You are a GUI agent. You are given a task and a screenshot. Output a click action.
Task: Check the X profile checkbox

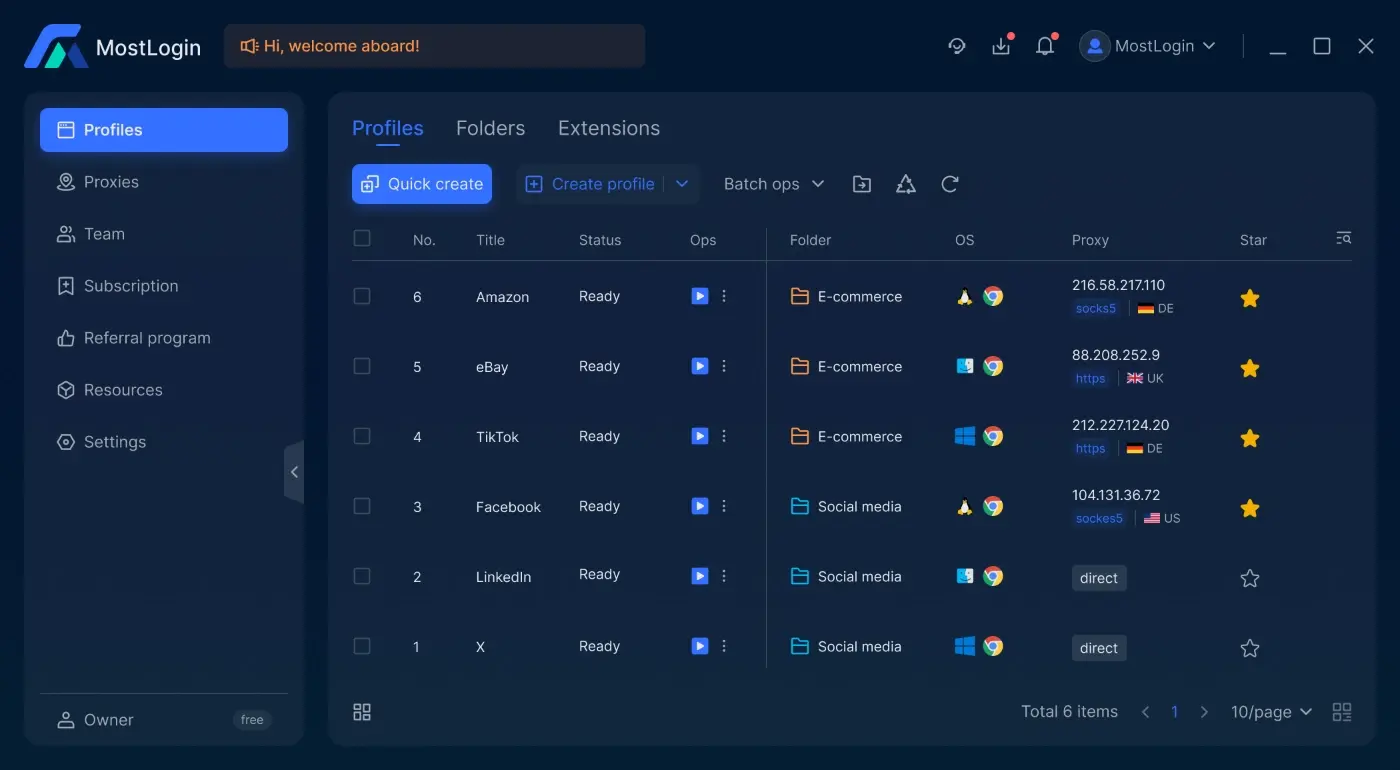tap(362, 646)
